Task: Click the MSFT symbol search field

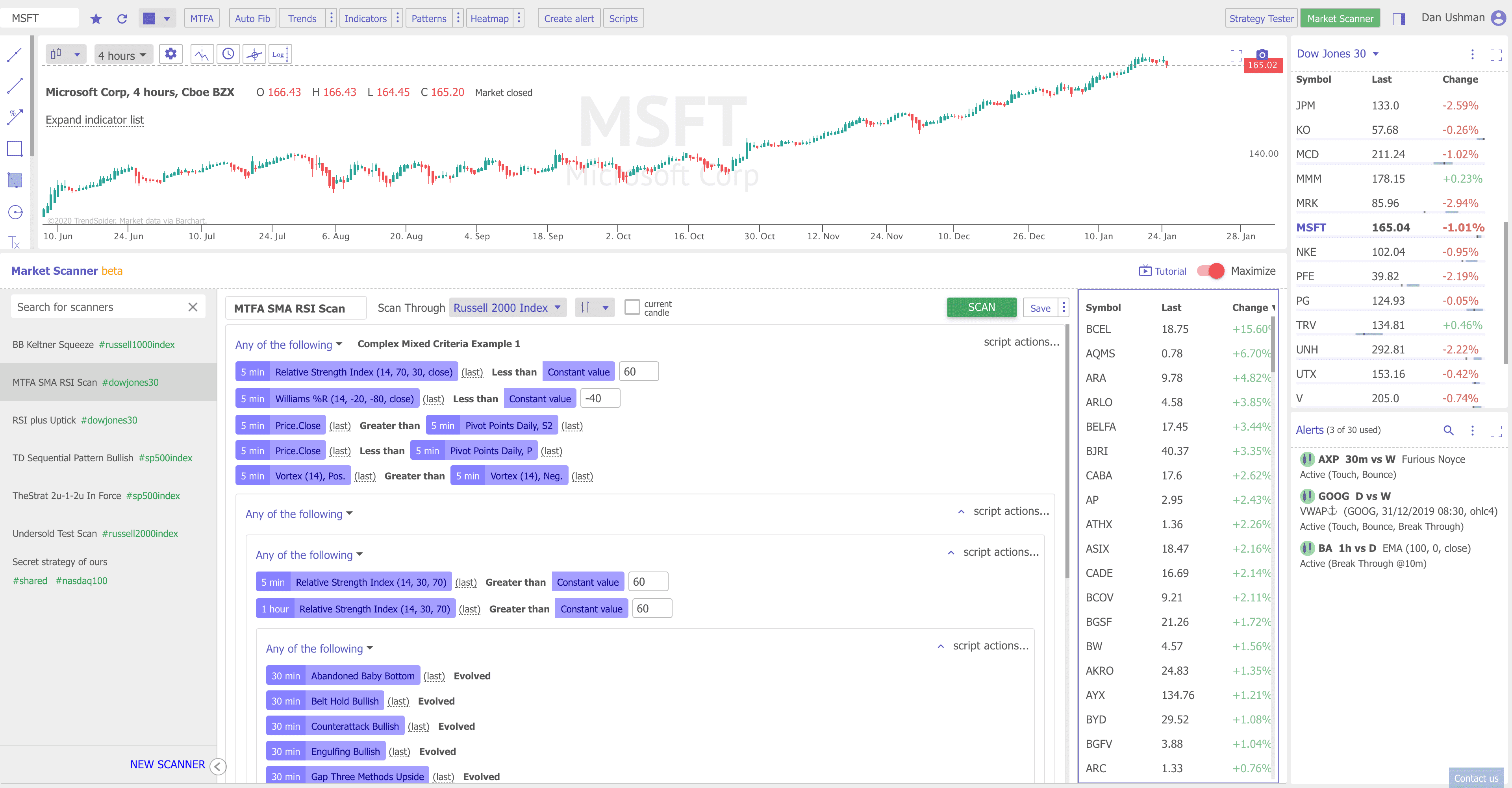Action: (39, 18)
